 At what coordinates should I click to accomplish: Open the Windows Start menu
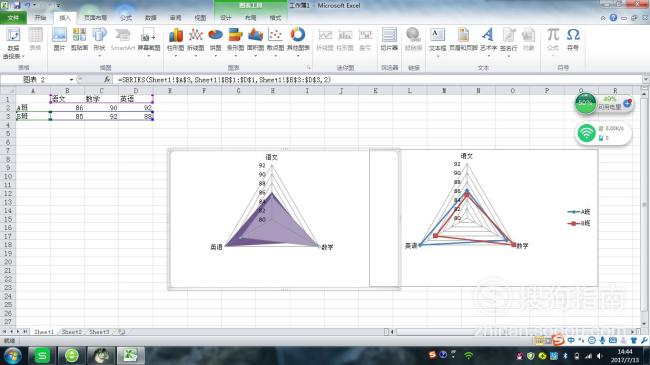12,356
